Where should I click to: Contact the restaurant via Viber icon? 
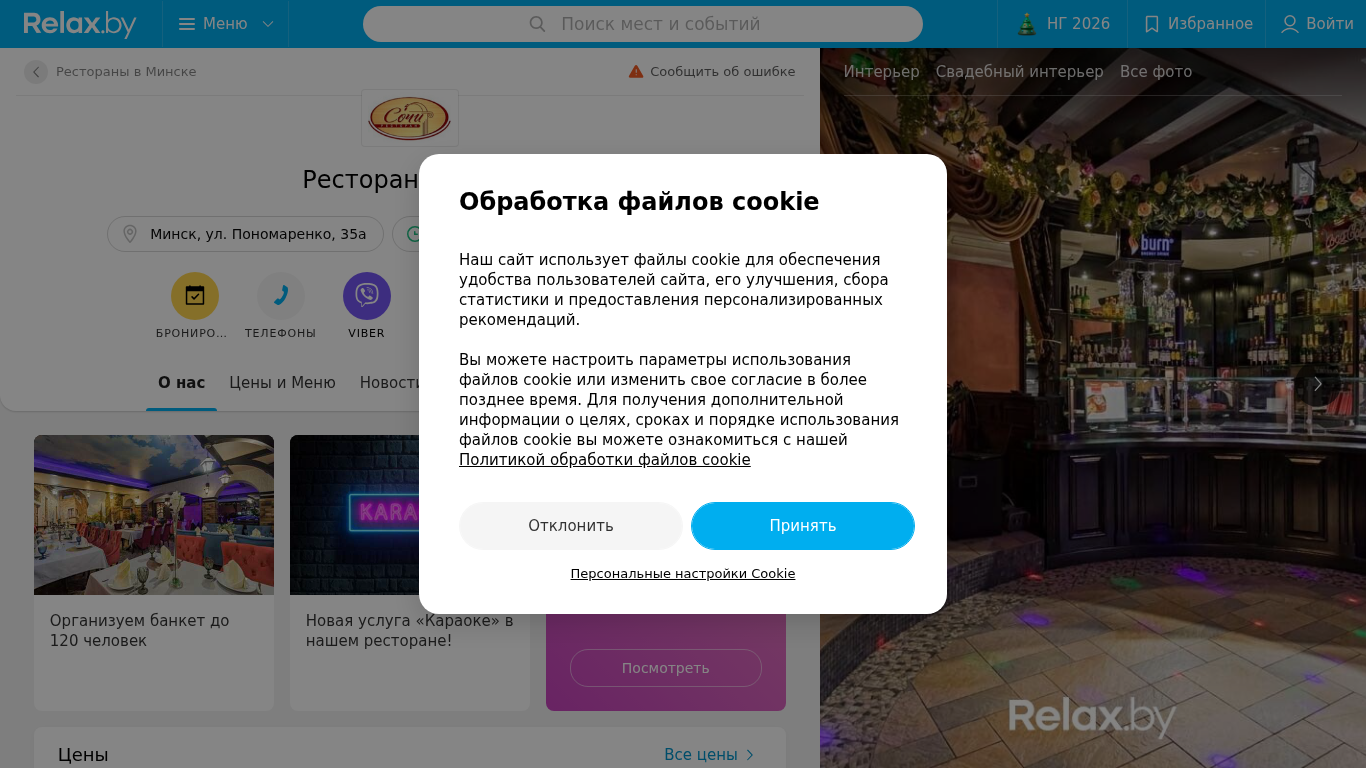[x=367, y=296]
